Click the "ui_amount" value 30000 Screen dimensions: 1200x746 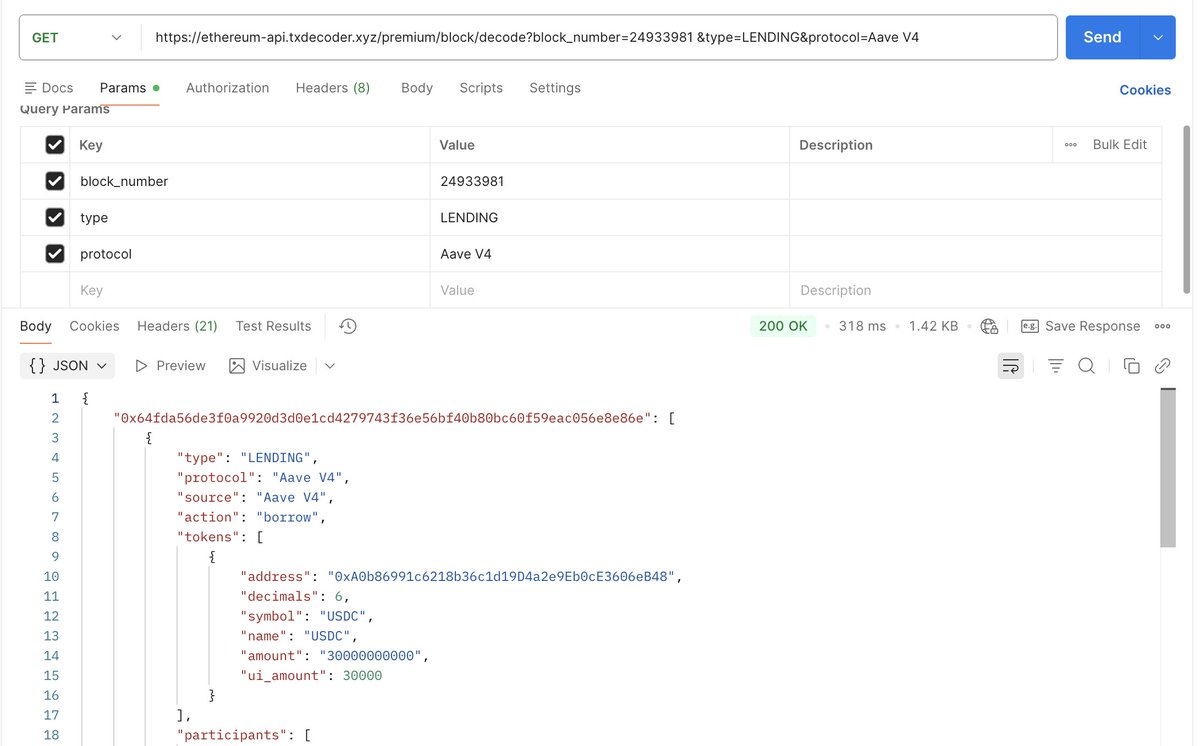[x=362, y=675]
